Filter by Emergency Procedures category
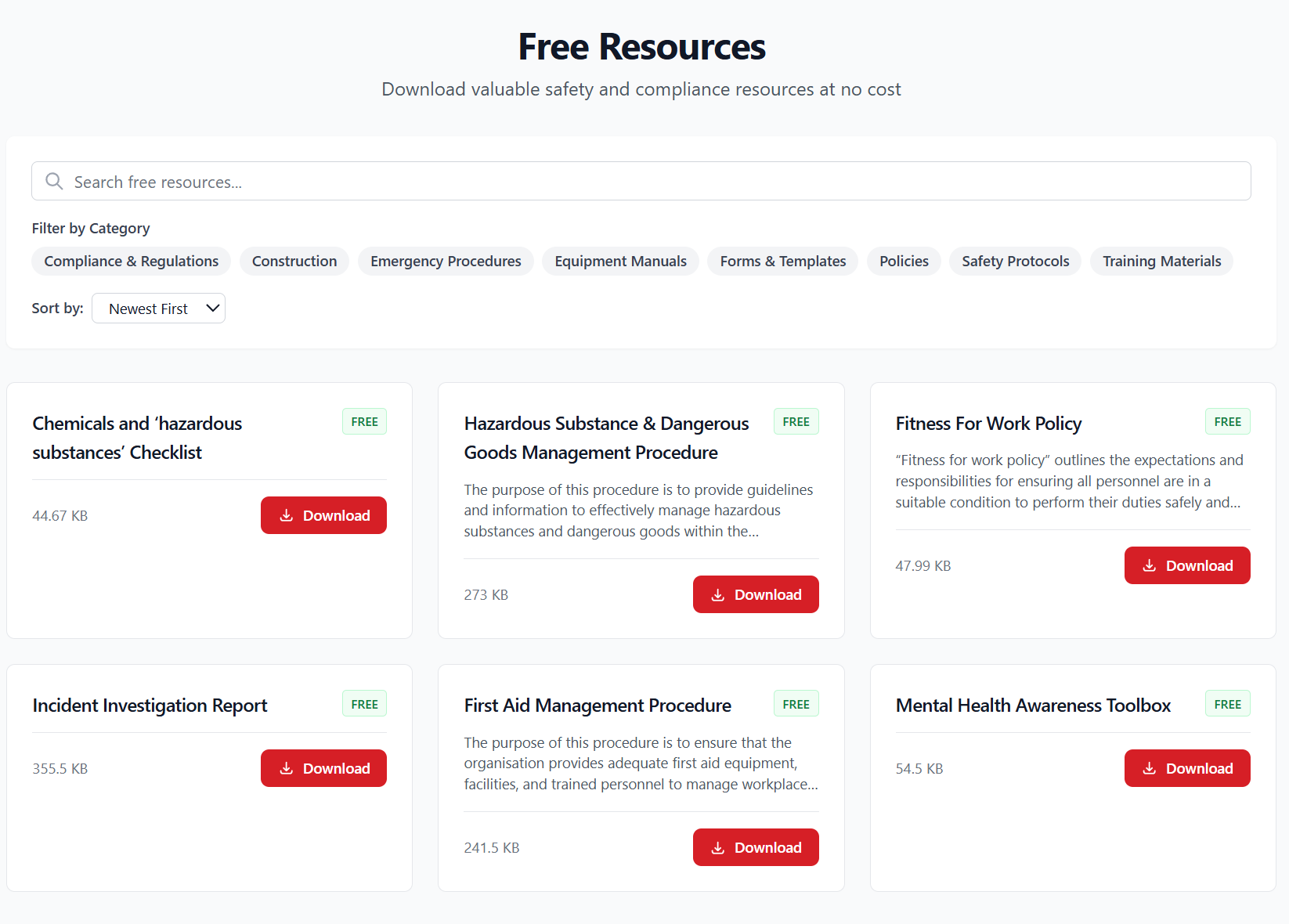Image resolution: width=1289 pixels, height=924 pixels. pyautogui.click(x=446, y=261)
